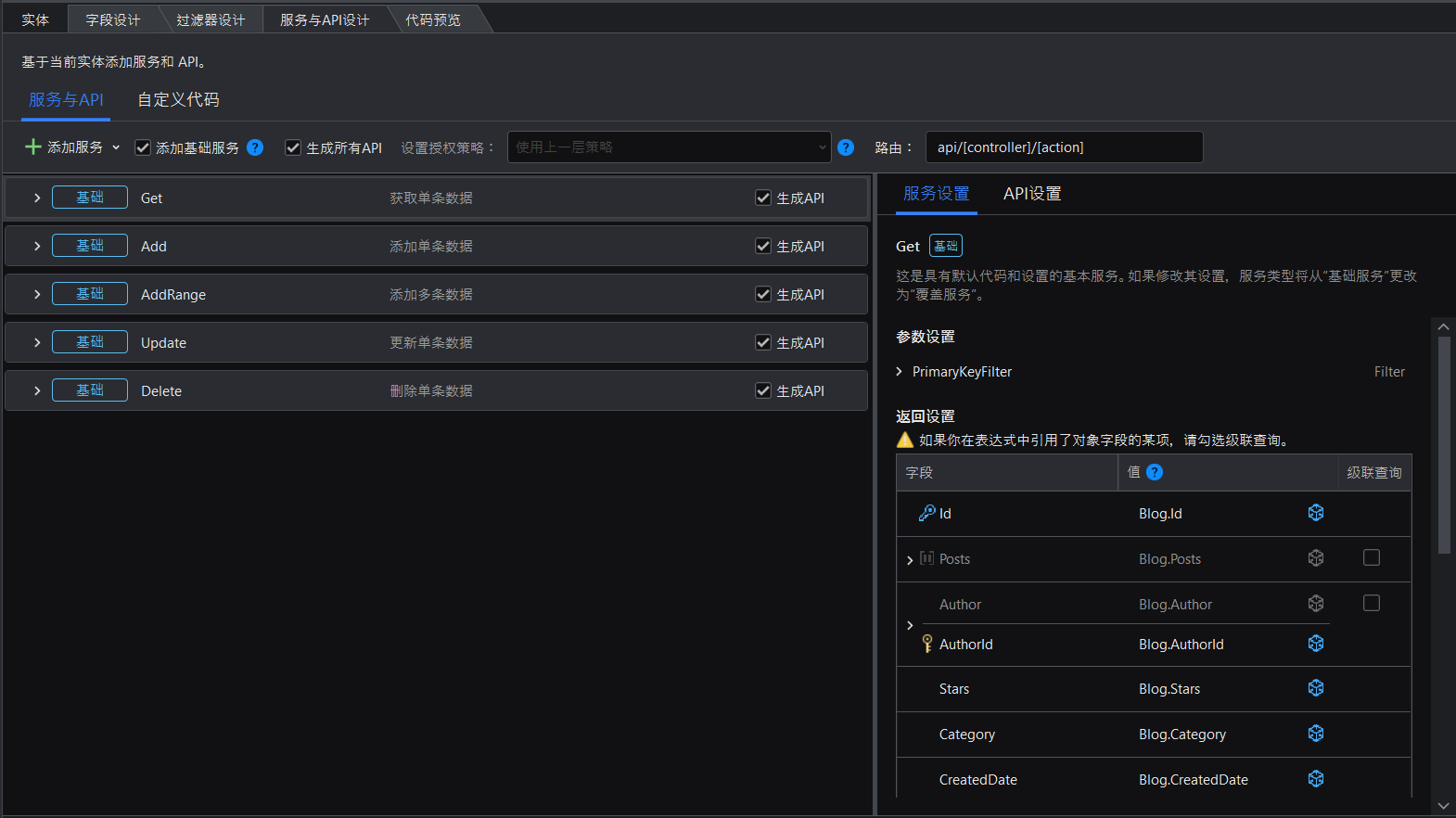Image resolution: width=1456 pixels, height=818 pixels.
Task: Select 服务与API设计 tab
Action: click(x=325, y=19)
